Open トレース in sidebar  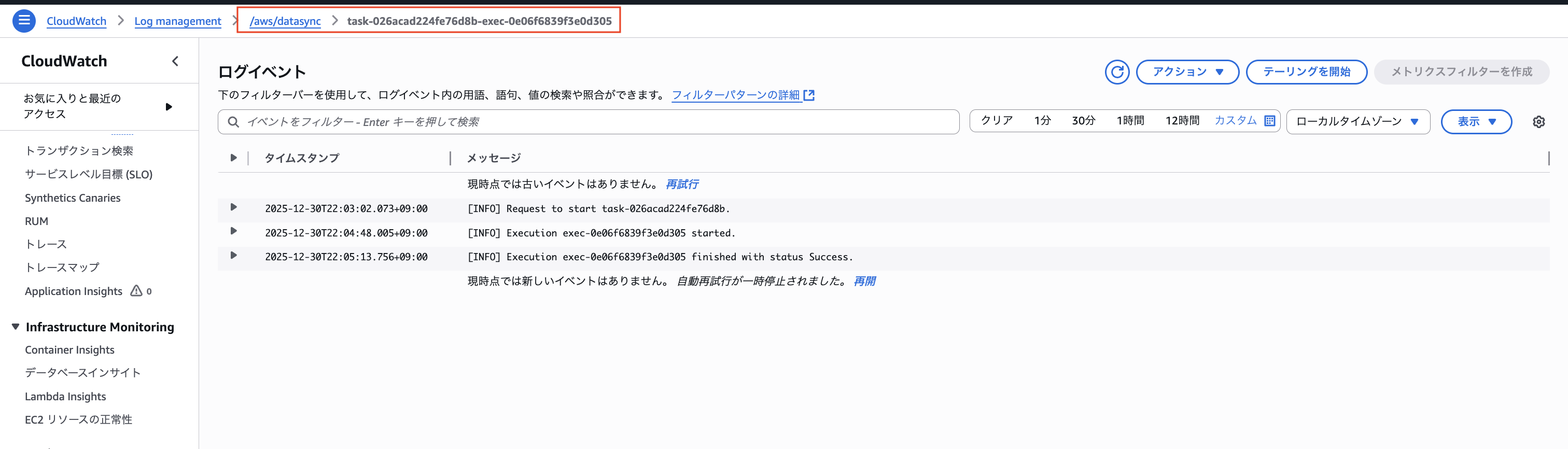[x=46, y=244]
